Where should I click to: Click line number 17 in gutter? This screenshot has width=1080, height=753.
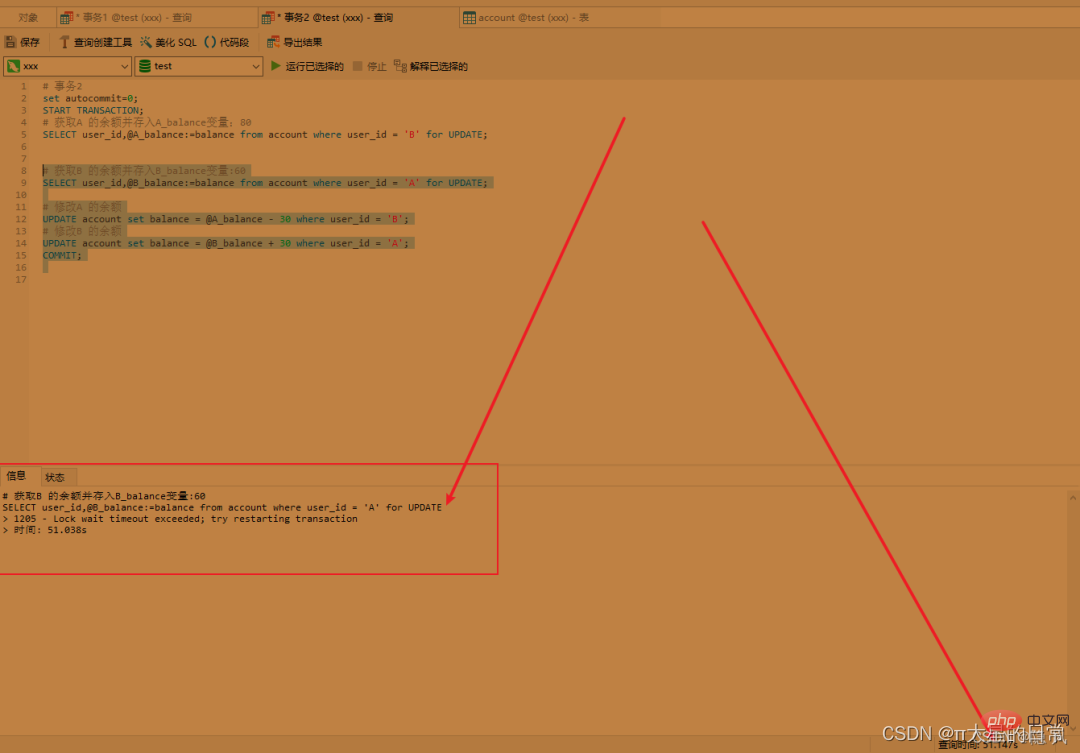click(x=21, y=280)
